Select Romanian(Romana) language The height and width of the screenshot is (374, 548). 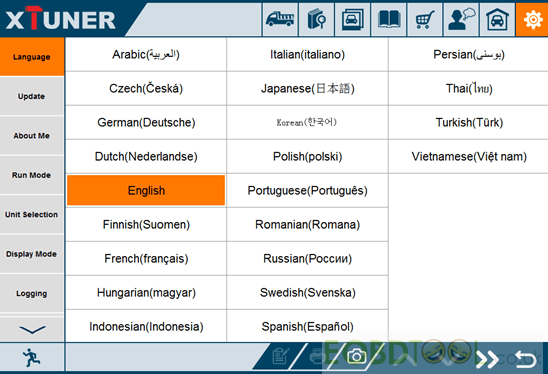click(x=308, y=224)
